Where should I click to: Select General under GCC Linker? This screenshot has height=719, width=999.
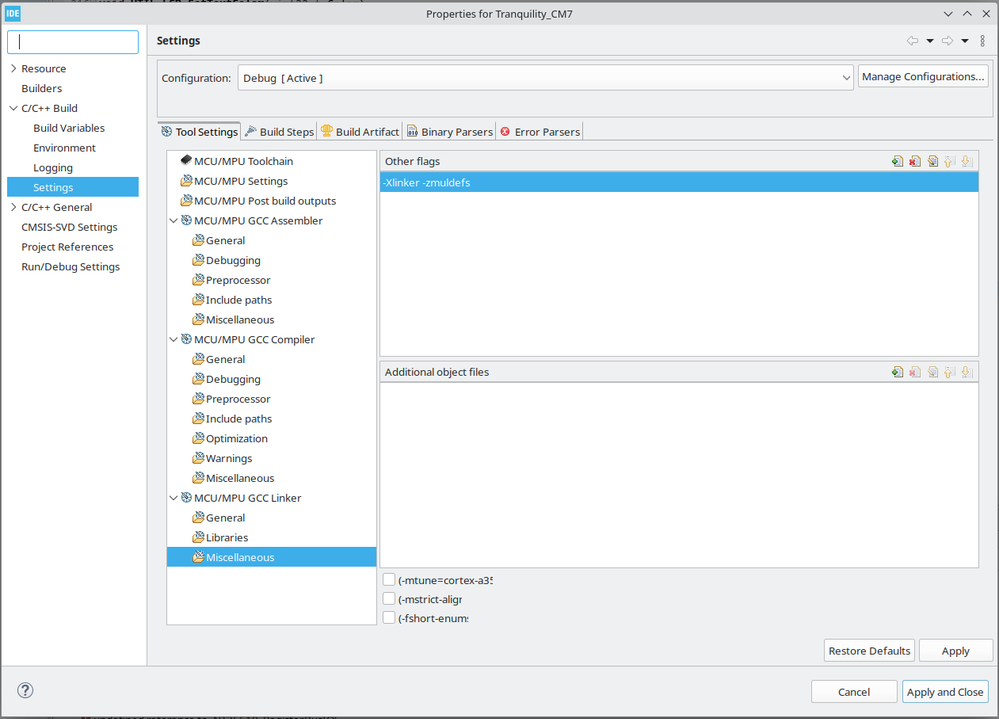(x=225, y=518)
